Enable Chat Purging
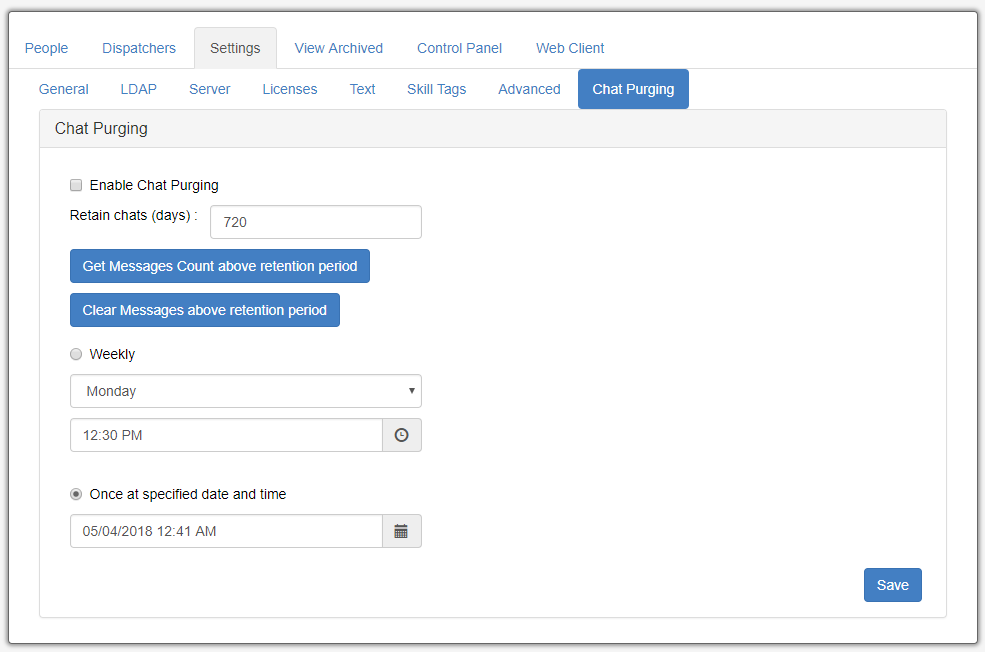The width and height of the screenshot is (985, 652). 76,185
